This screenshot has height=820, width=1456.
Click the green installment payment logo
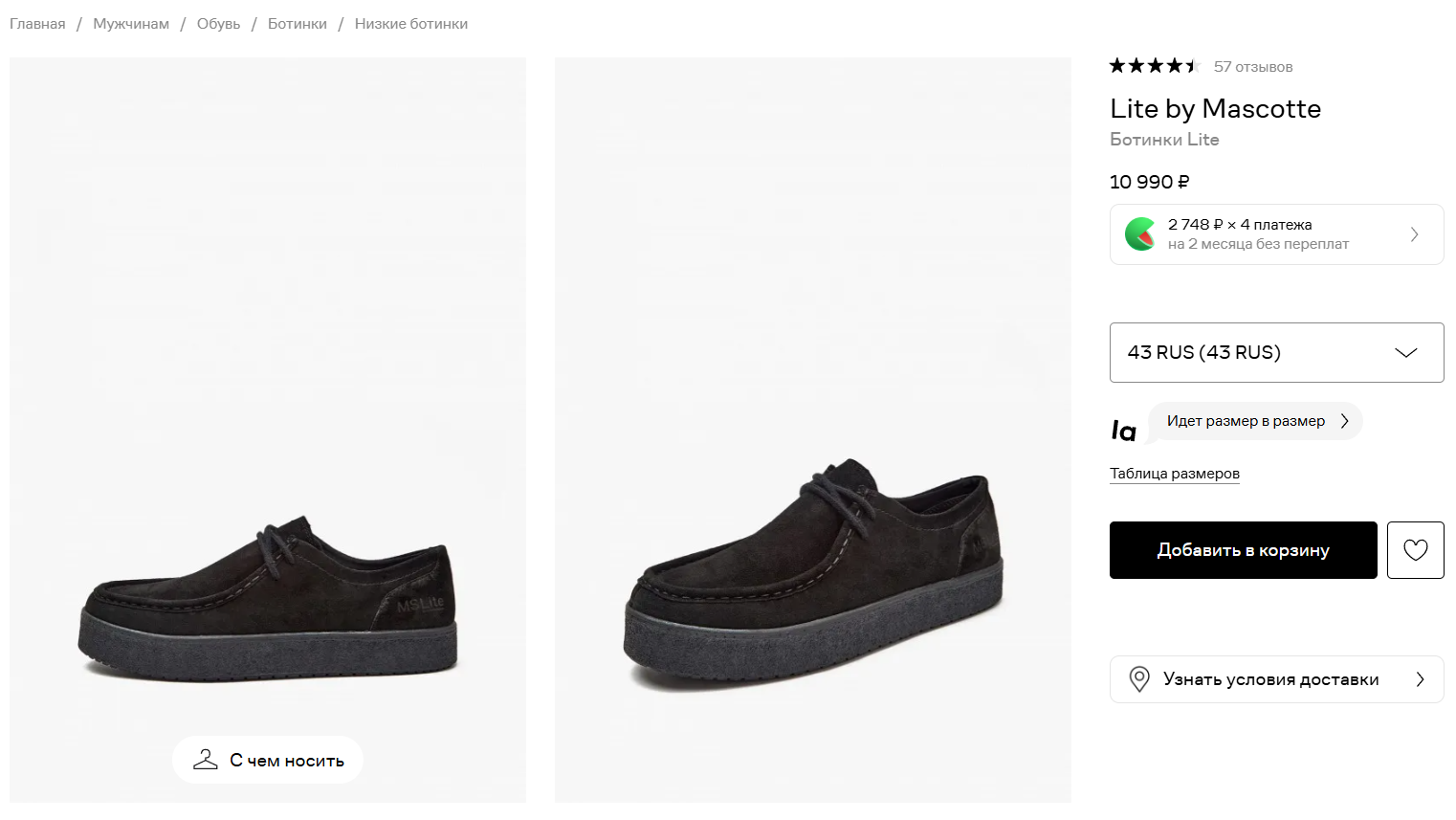(1140, 234)
